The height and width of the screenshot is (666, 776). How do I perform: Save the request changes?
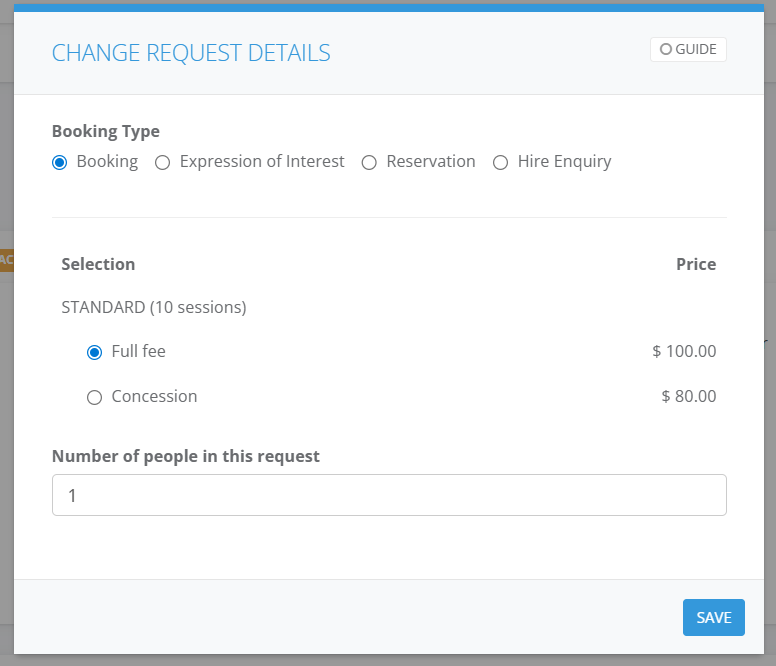point(714,618)
